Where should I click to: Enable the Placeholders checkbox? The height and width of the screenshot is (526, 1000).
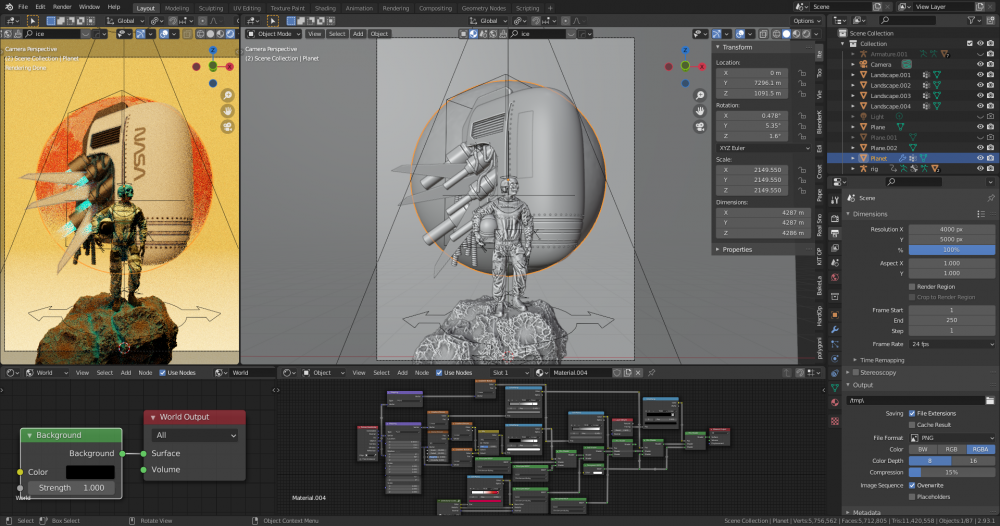click(912, 497)
